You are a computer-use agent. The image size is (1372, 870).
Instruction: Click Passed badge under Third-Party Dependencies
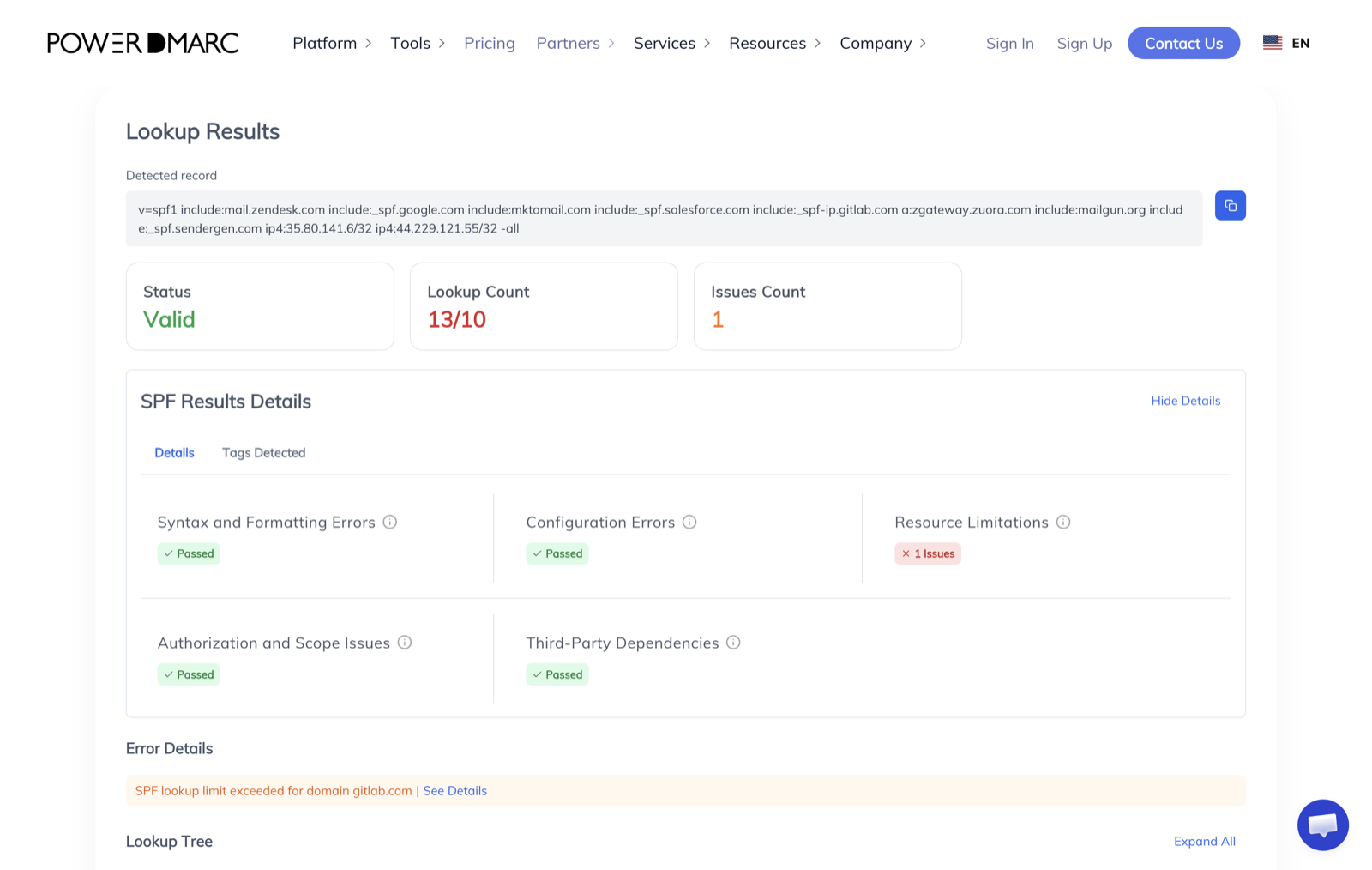557,674
